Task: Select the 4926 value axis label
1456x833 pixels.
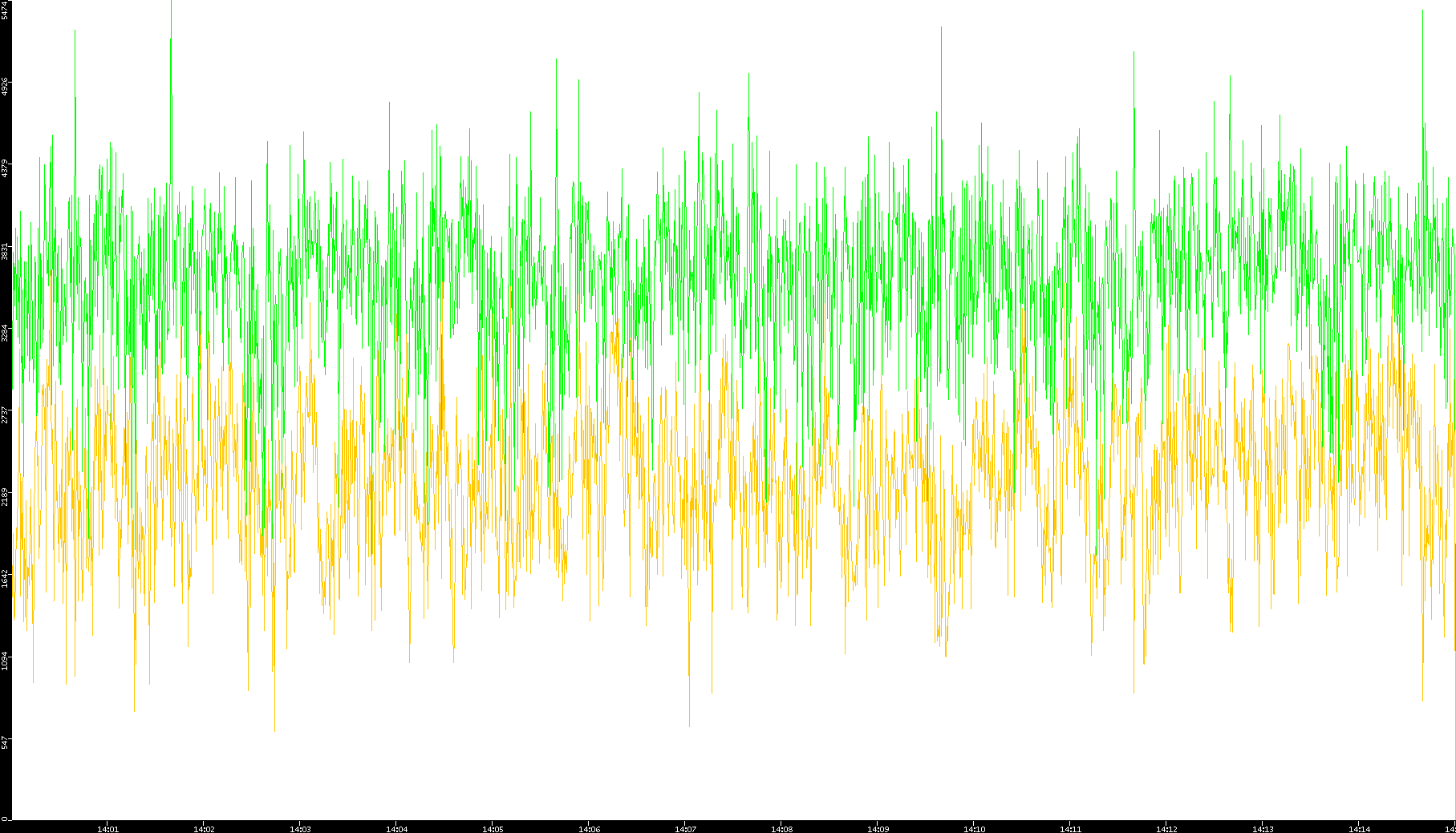Action: click(6, 87)
